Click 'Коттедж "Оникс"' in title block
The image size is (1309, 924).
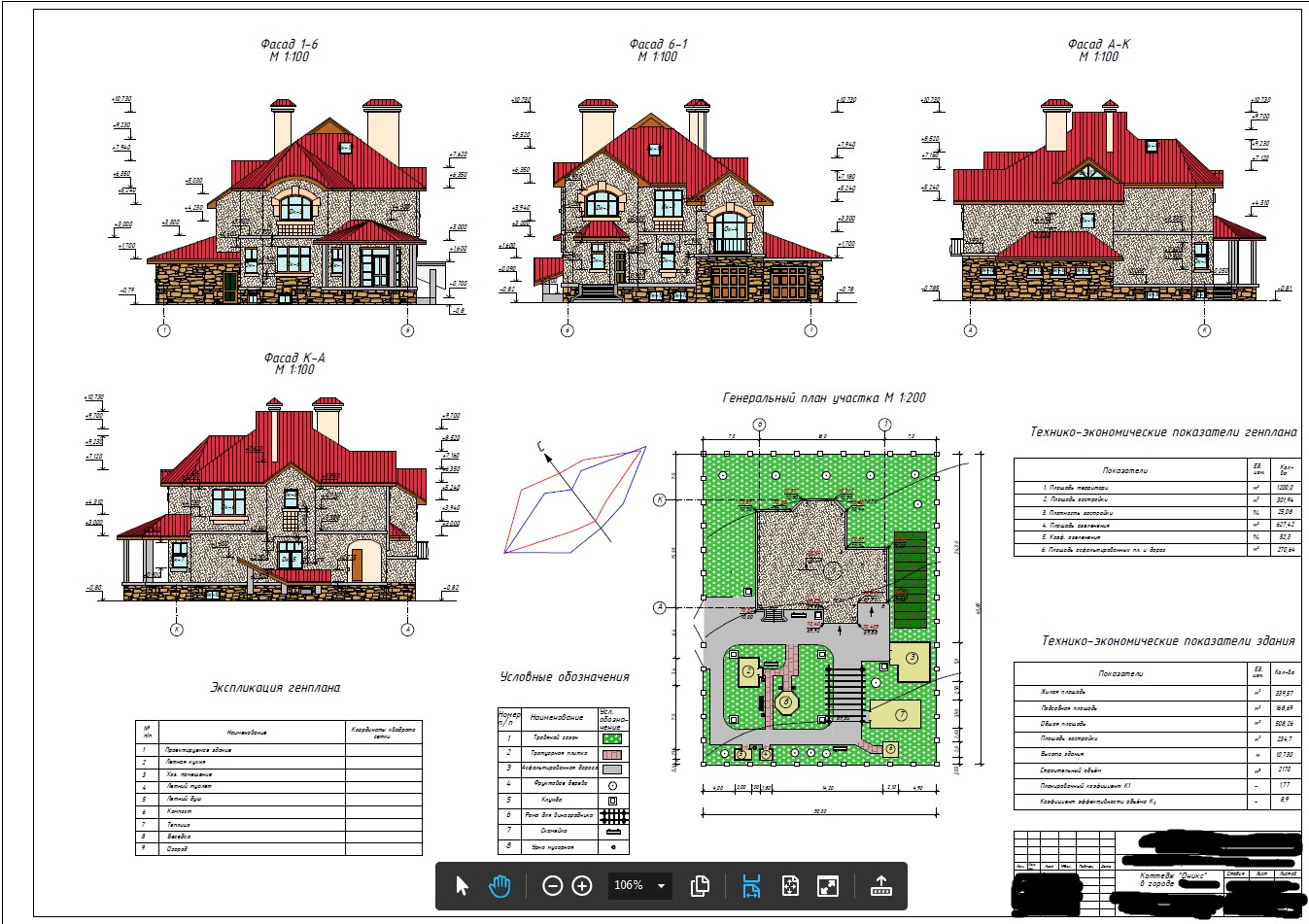click(x=1172, y=875)
